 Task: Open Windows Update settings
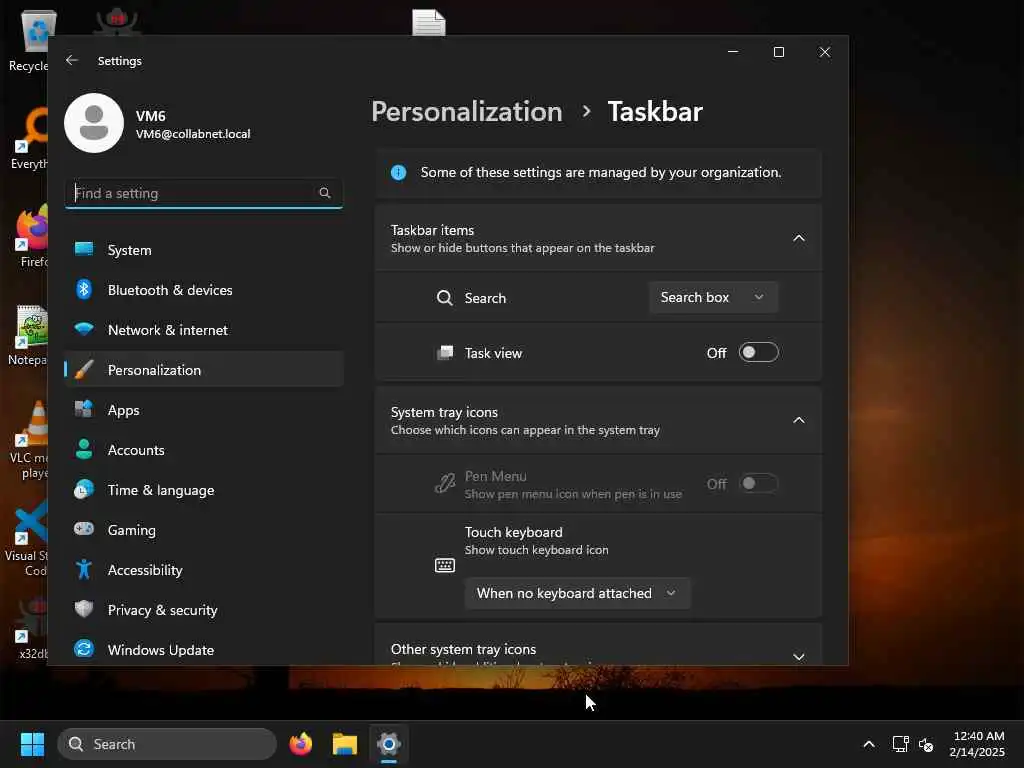(x=204, y=649)
